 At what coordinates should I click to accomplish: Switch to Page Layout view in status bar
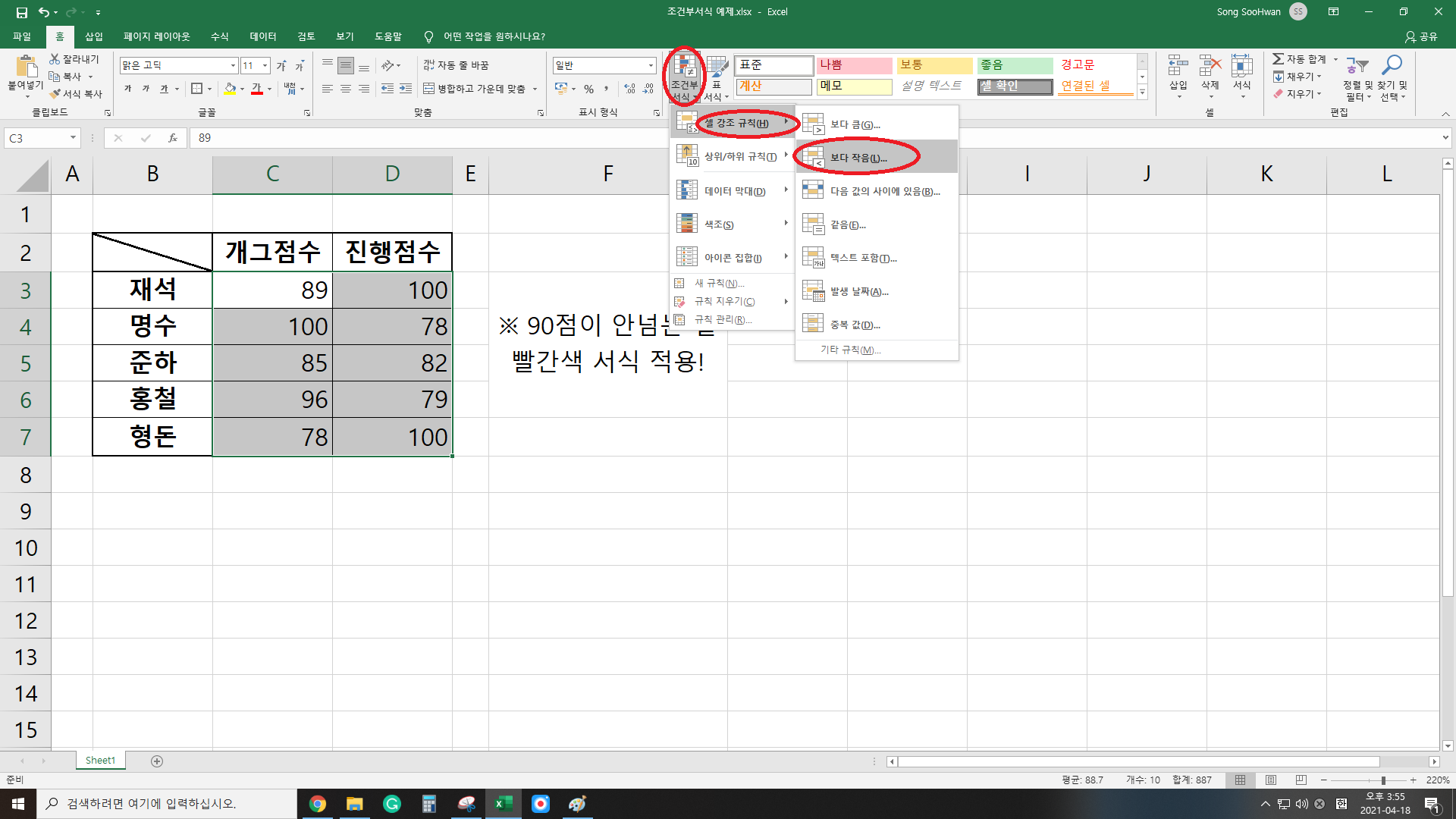[x=1271, y=780]
